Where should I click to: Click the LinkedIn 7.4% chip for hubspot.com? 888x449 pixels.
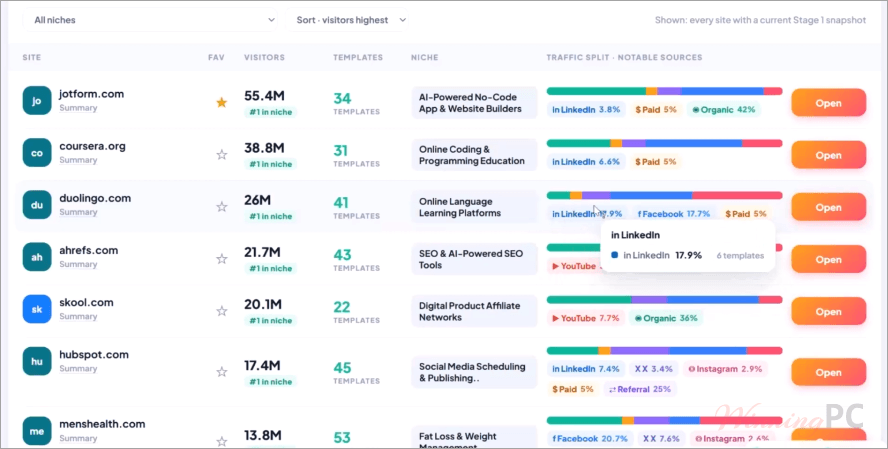(x=586, y=369)
